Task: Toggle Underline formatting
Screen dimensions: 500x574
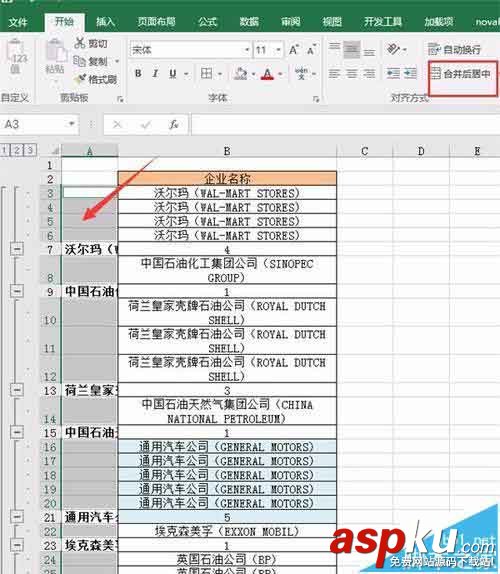Action: click(173, 74)
